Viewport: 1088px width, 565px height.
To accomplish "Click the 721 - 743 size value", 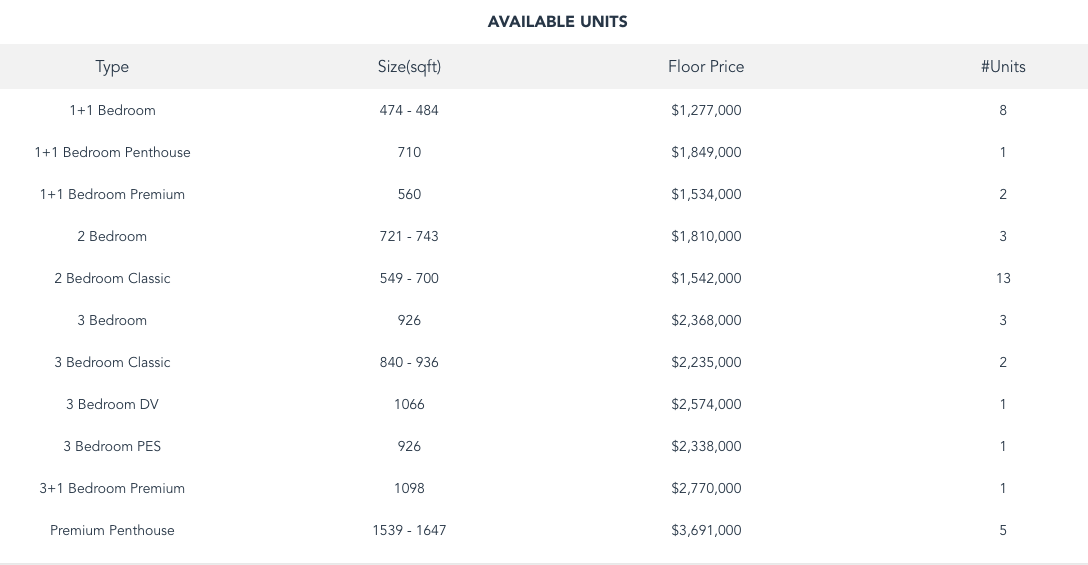I will 409,236.
